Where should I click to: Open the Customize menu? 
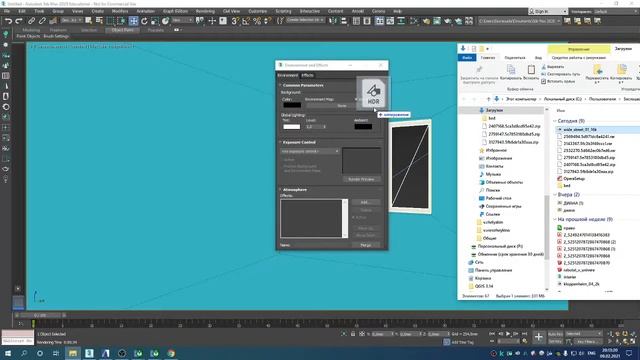point(258,11)
